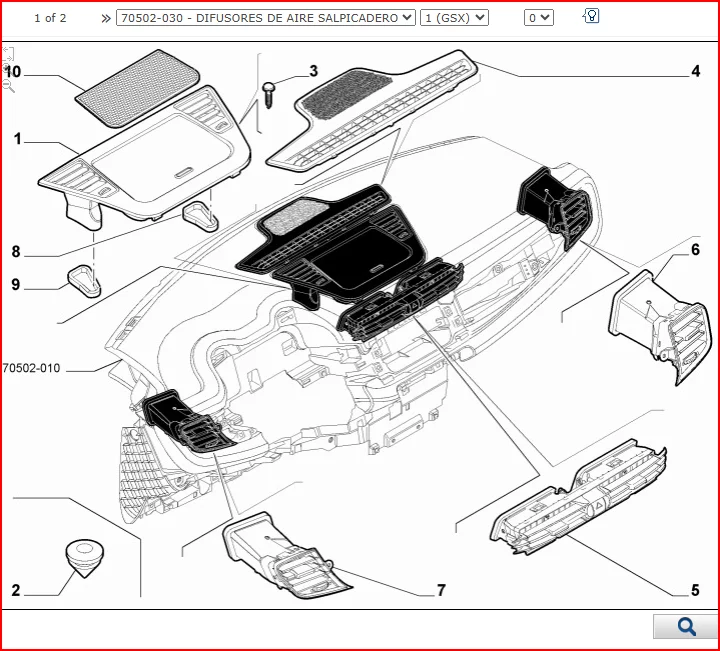Select callout number 4
Screen dimensions: 720x651
[696, 71]
